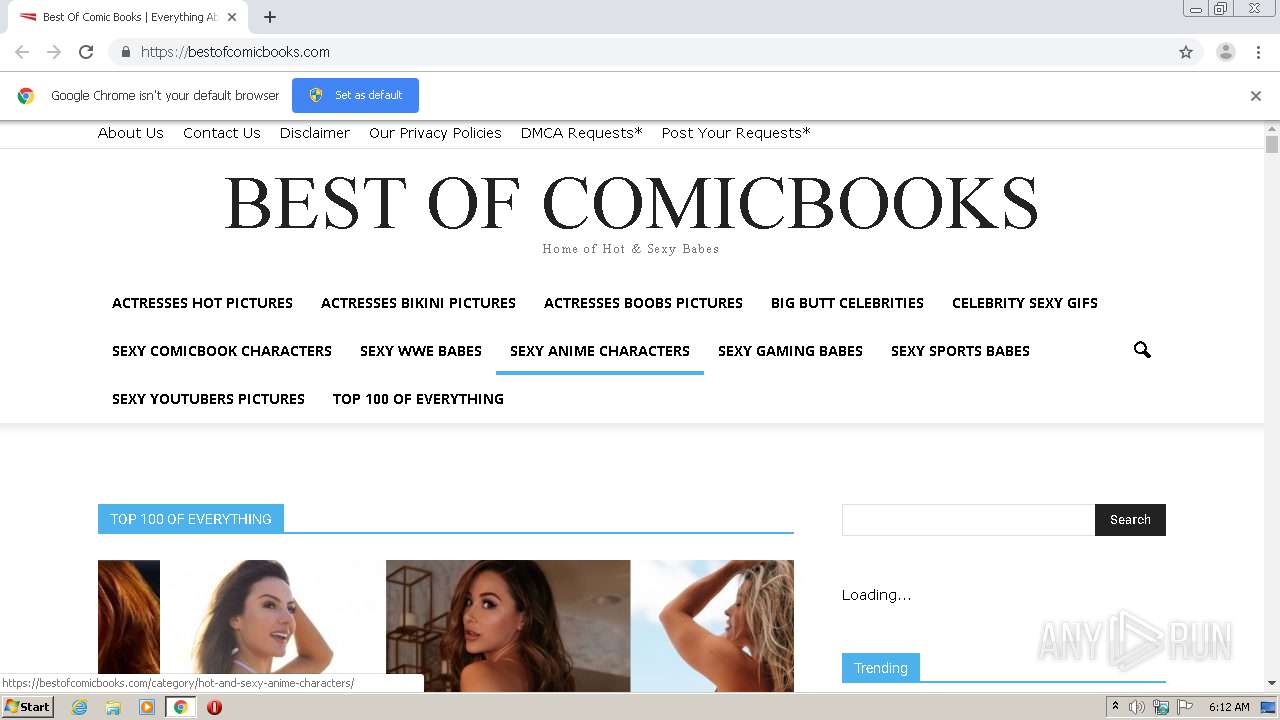Screen dimensions: 1280x720
Task: Open Internet Explorer from the taskbar
Action: click(x=80, y=707)
